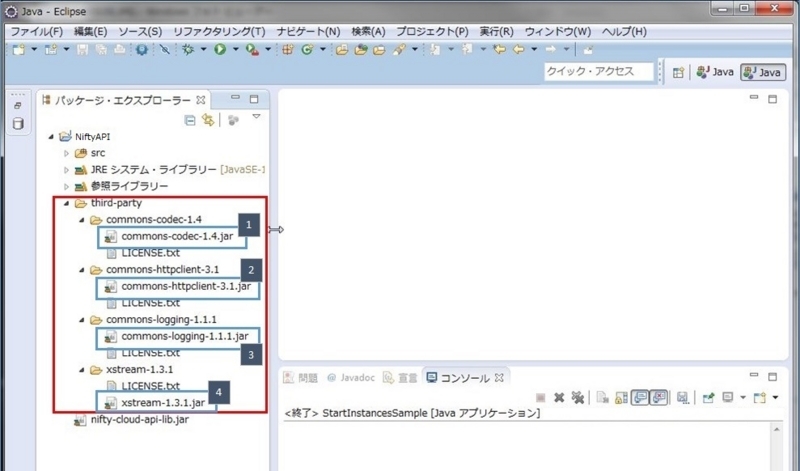Click the Open Perspective icon
The width and height of the screenshot is (800, 471).
coord(678,72)
